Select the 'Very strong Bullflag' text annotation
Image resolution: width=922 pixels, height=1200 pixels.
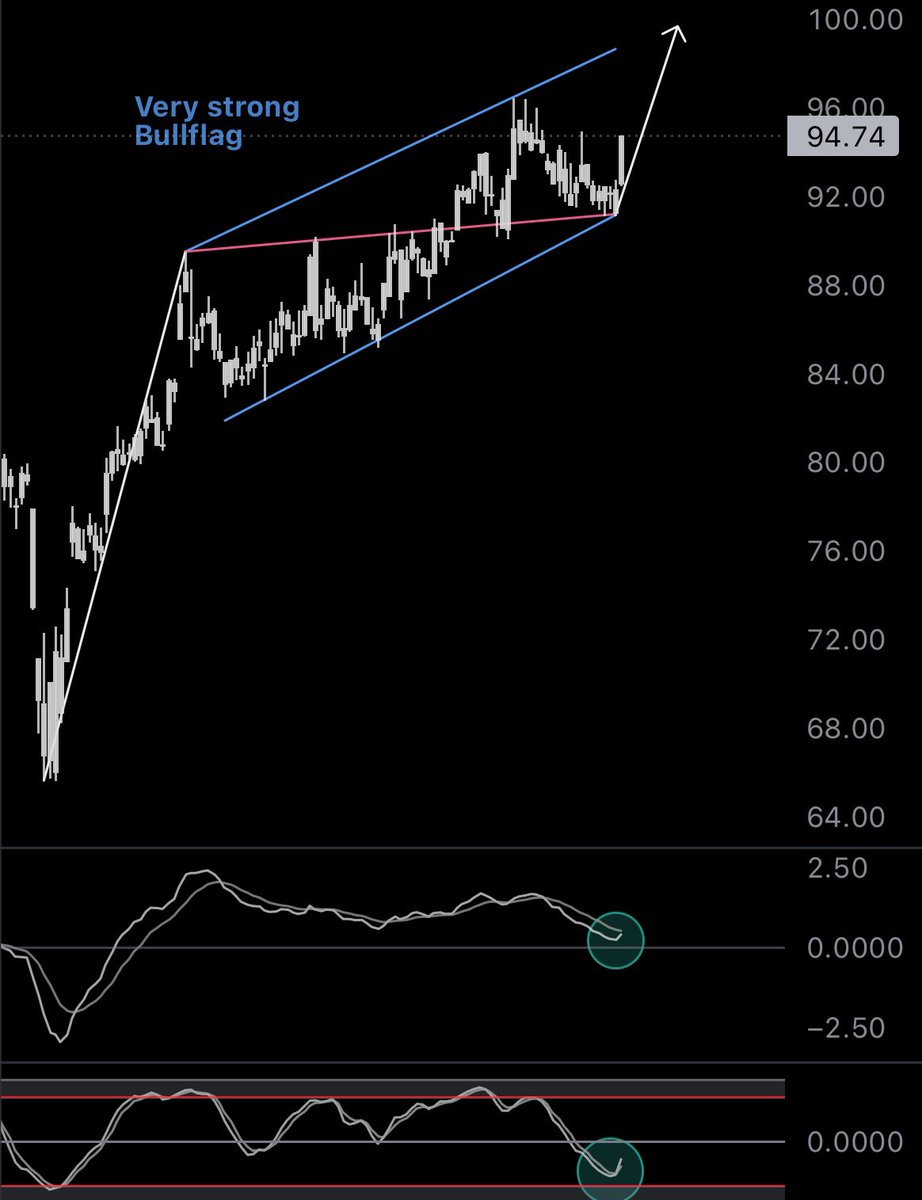coord(217,121)
